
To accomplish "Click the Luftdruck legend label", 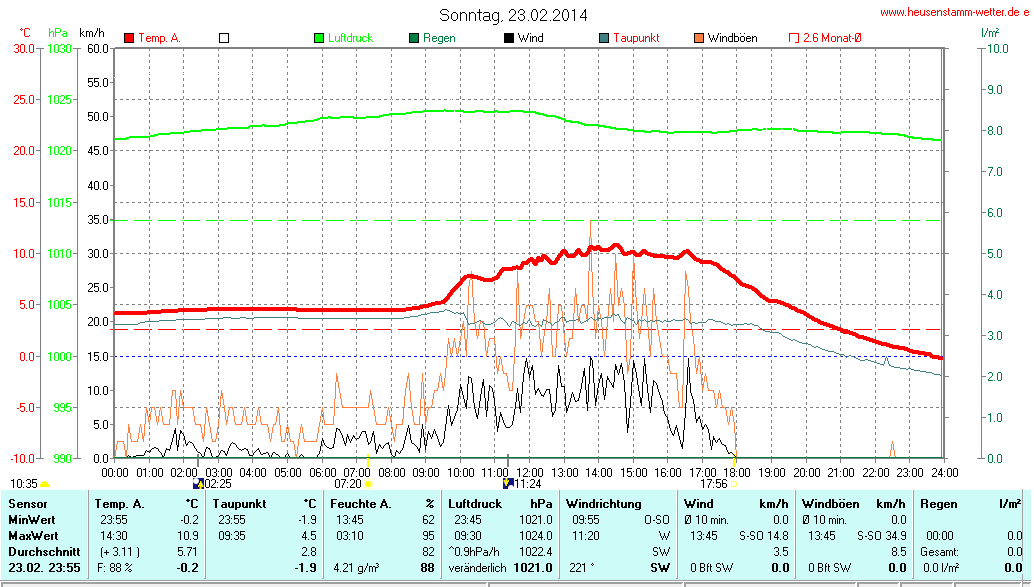I will coord(351,38).
